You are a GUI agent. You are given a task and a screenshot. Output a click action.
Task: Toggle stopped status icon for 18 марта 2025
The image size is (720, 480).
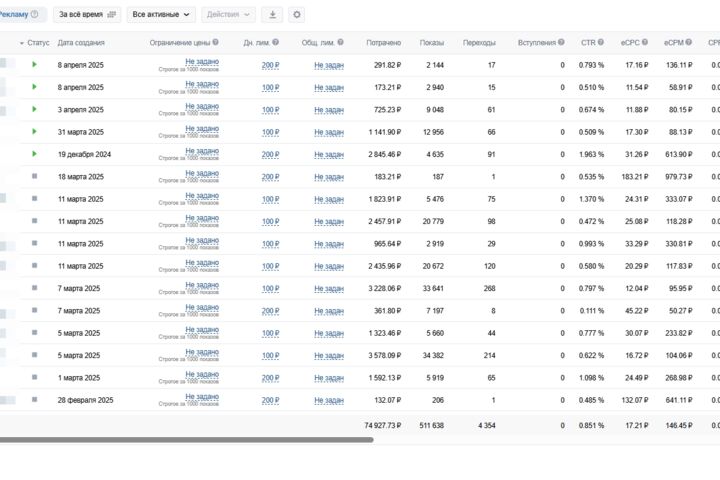coord(34,176)
